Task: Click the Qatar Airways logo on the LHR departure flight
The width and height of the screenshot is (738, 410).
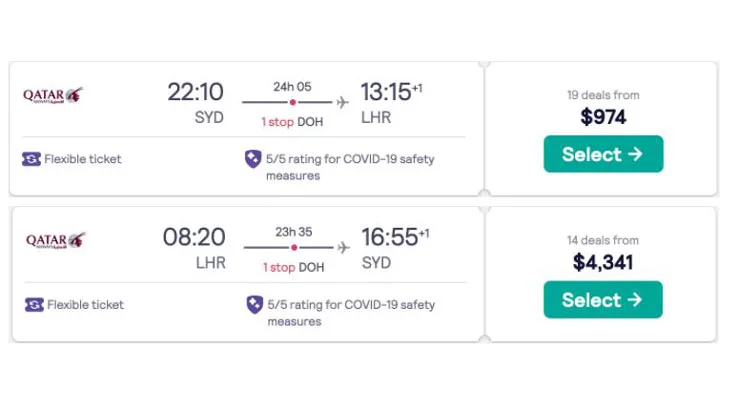Action: click(55, 241)
